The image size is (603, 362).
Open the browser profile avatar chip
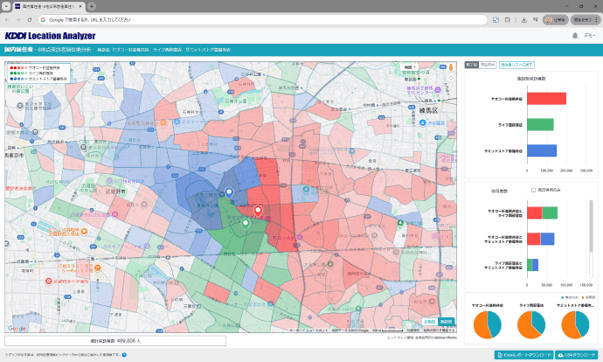555,20
